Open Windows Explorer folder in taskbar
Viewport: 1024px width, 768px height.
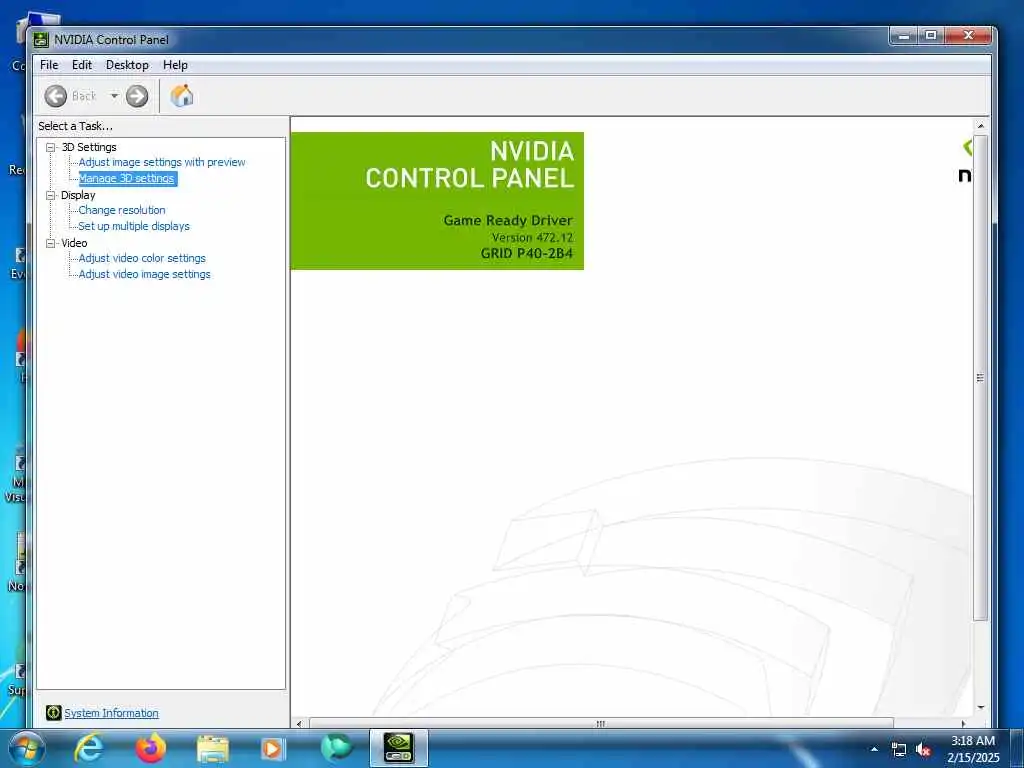[213, 748]
